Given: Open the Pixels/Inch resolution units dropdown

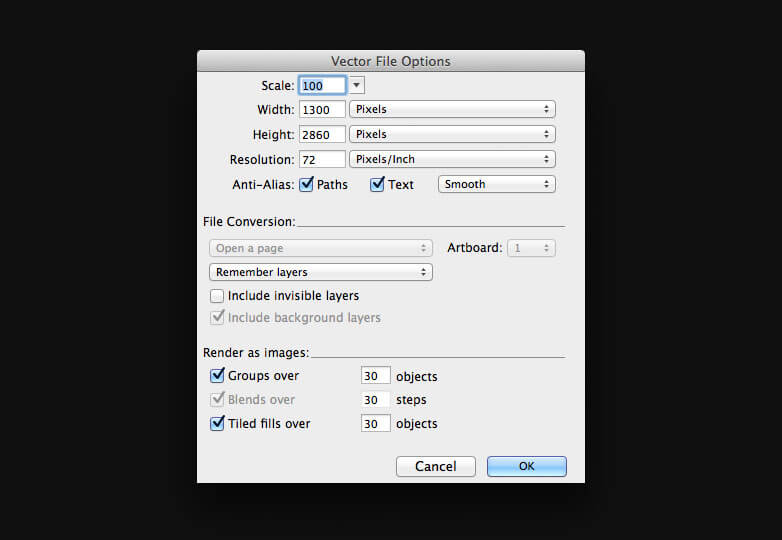Looking at the screenshot, I should 452,159.
